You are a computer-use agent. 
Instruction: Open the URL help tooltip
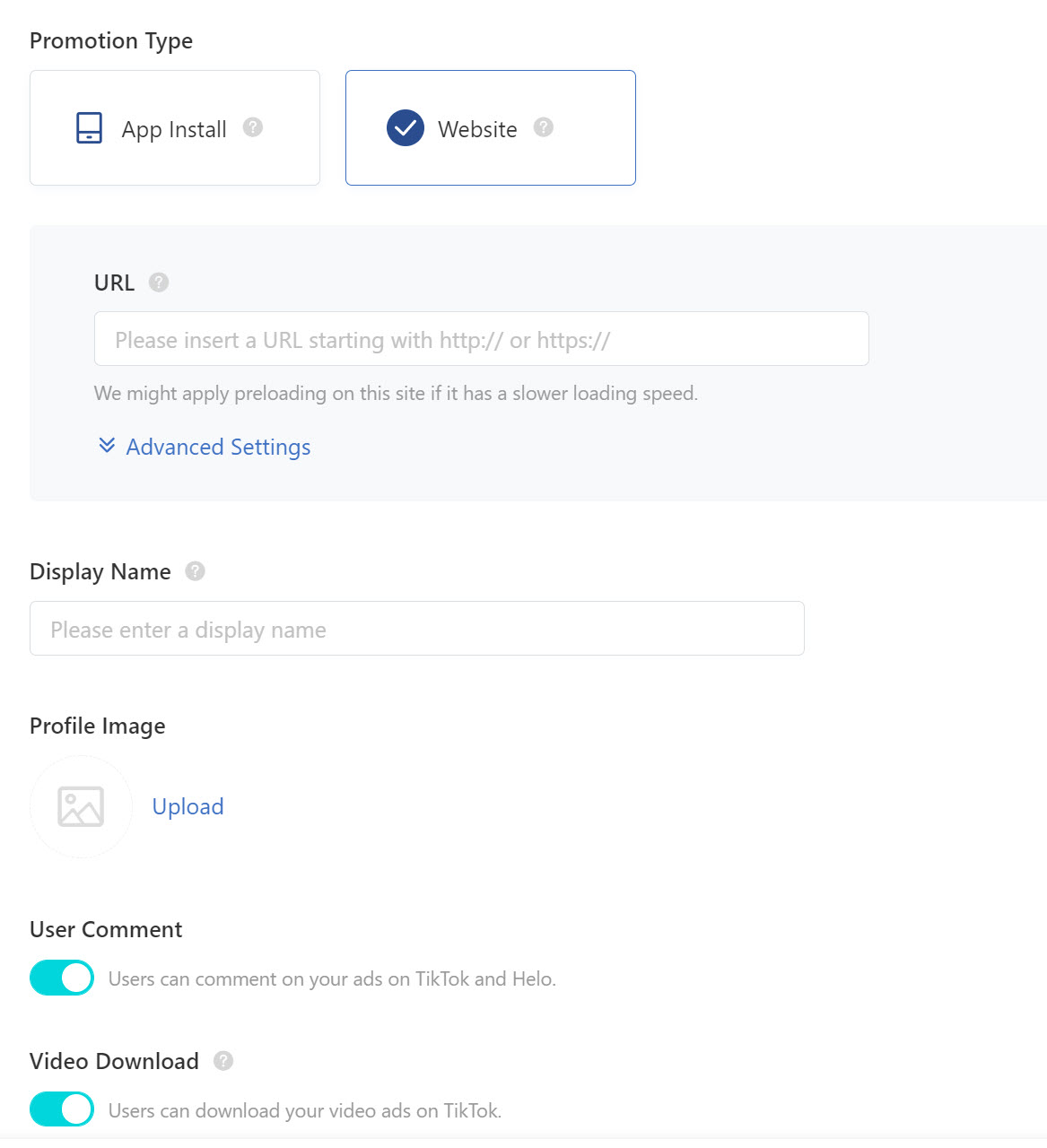[x=158, y=282]
